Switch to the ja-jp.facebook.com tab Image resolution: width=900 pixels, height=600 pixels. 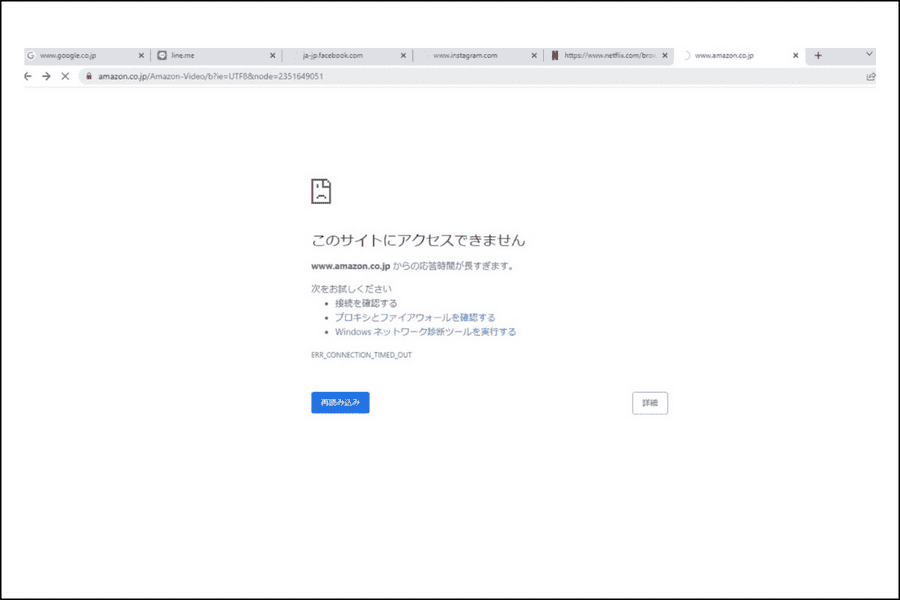coord(348,56)
